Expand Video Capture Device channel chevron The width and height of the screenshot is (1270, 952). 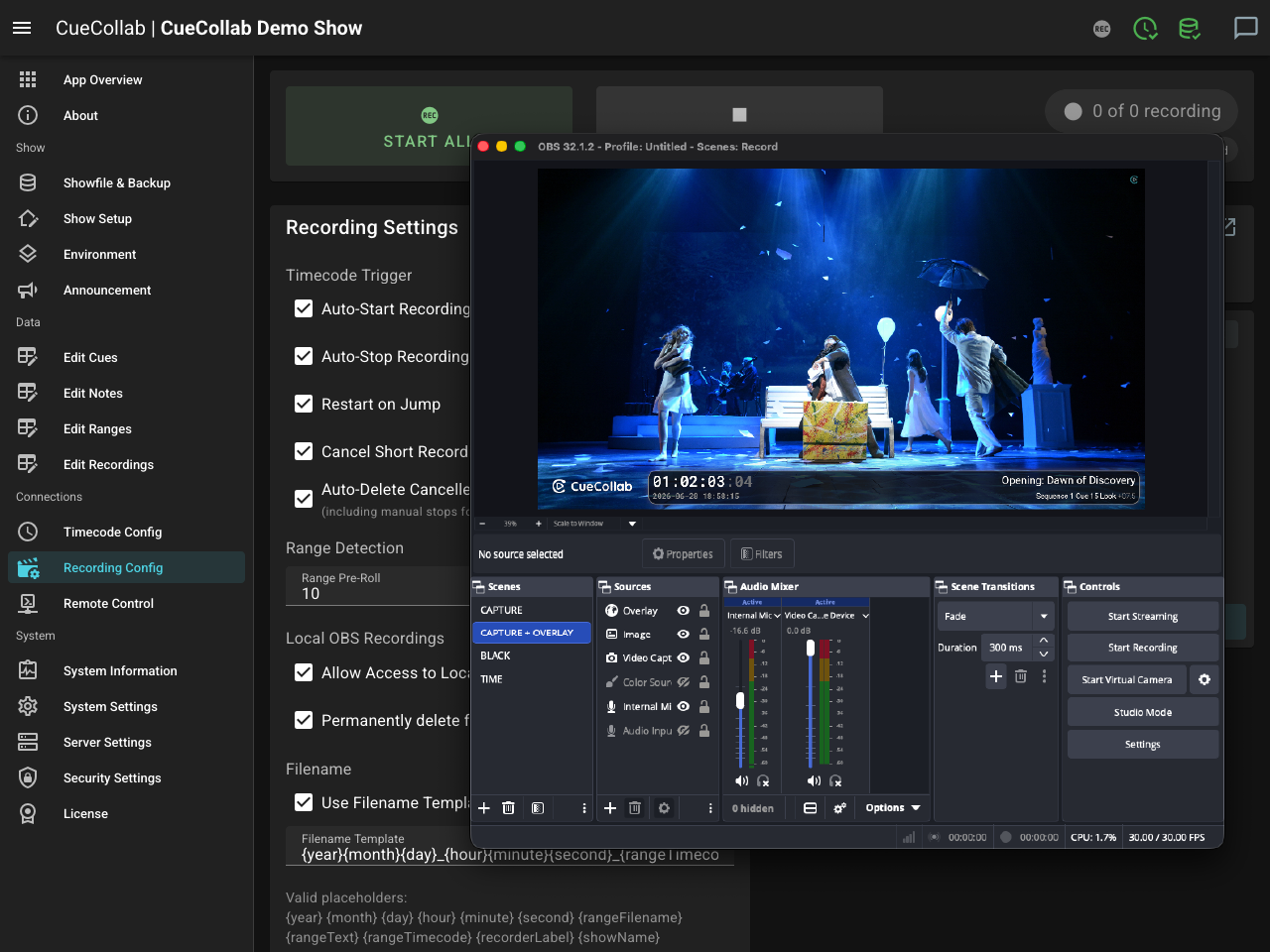[x=865, y=616]
